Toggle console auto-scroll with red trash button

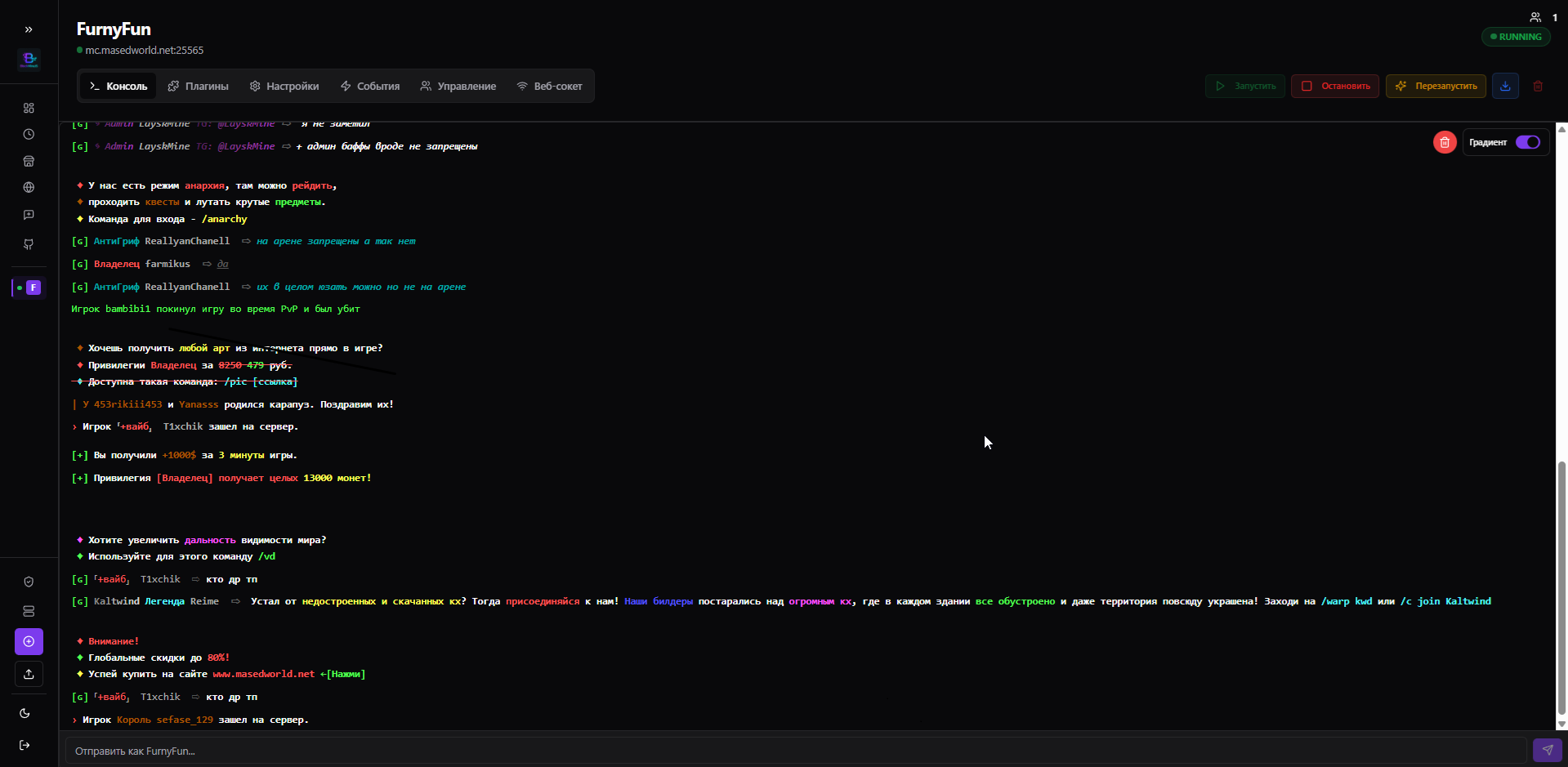pos(1445,142)
